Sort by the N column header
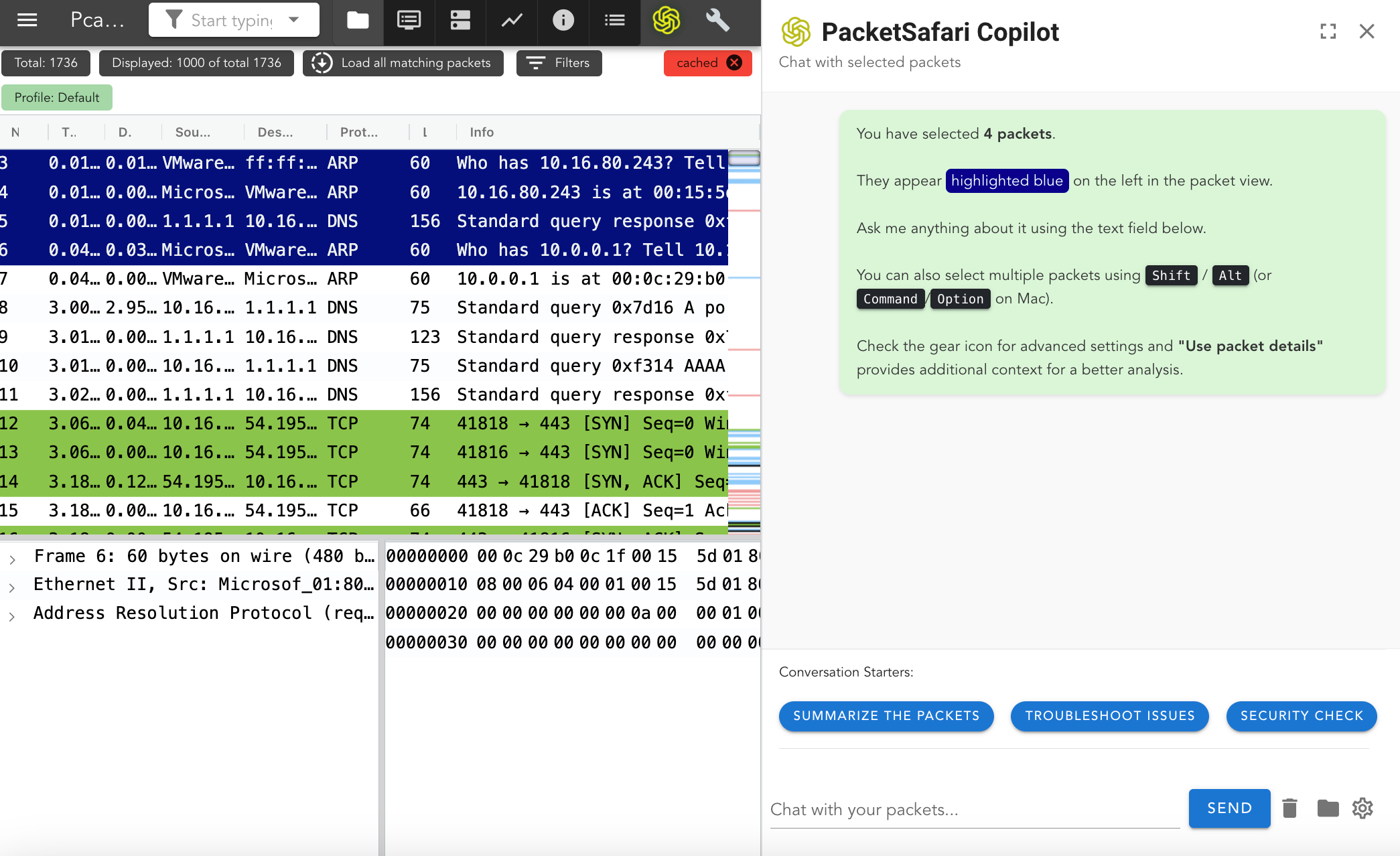The width and height of the screenshot is (1400, 856). [15, 133]
